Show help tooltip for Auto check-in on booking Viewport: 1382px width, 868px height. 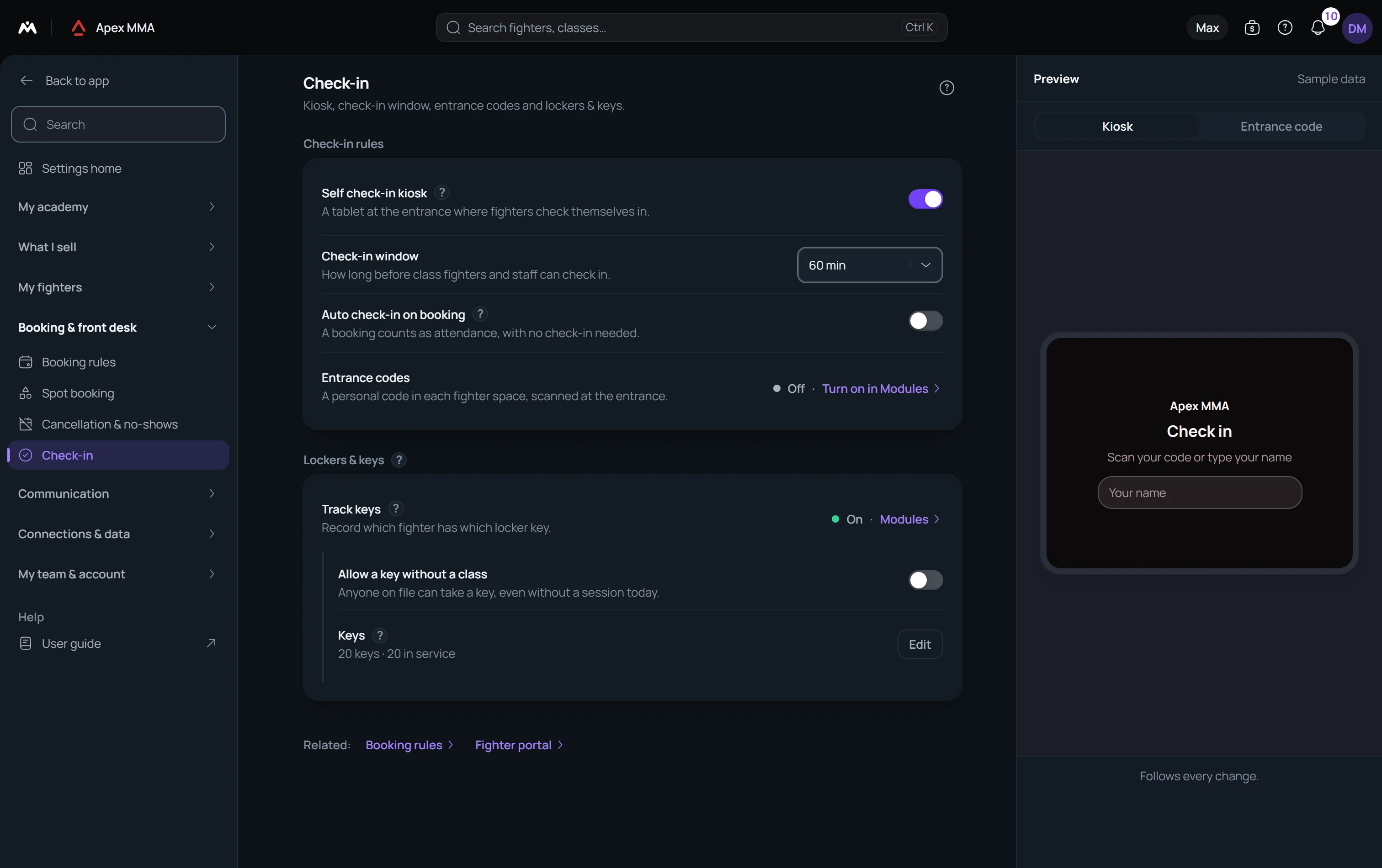[x=480, y=314]
